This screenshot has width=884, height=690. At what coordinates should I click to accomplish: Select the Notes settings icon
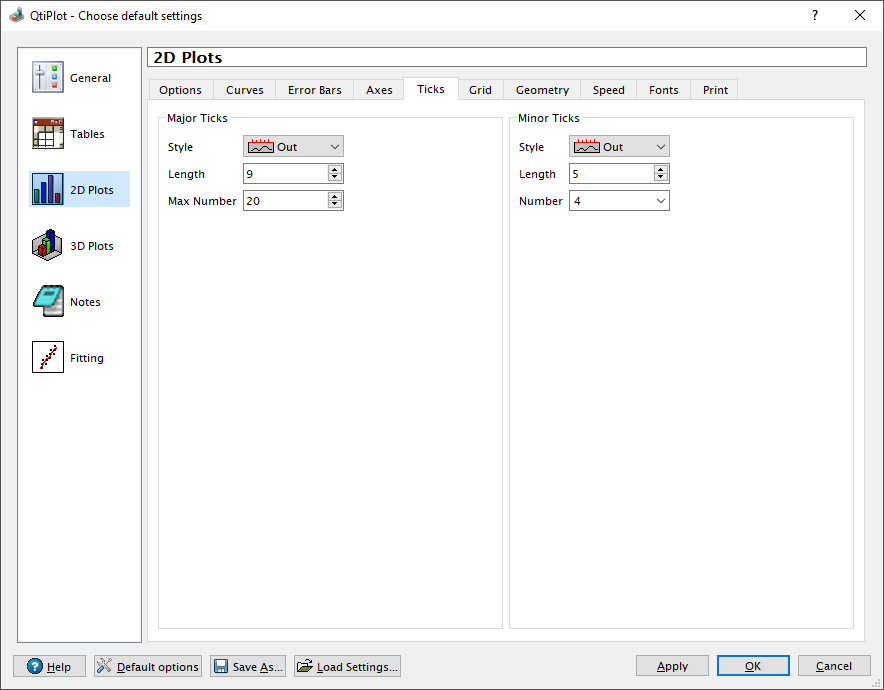click(x=48, y=302)
